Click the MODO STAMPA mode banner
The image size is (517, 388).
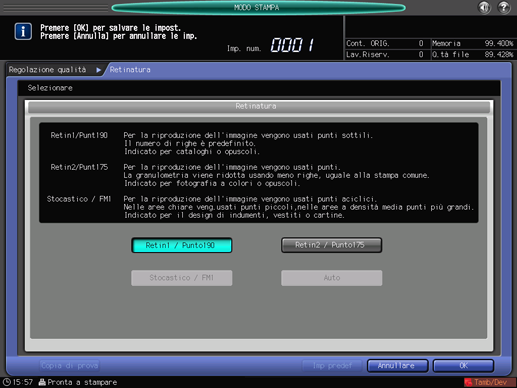point(258,8)
